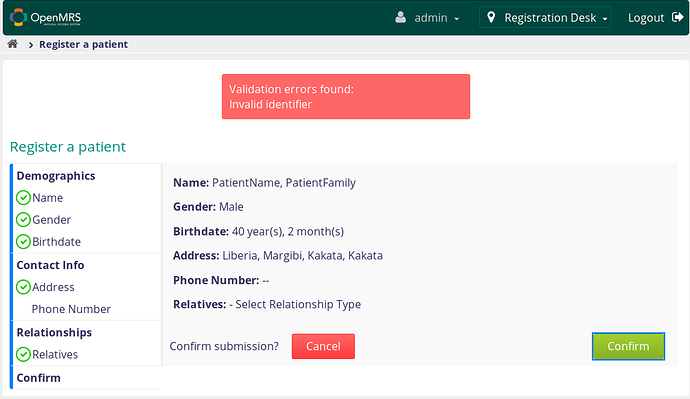Jump to Phone Number question

(71, 309)
